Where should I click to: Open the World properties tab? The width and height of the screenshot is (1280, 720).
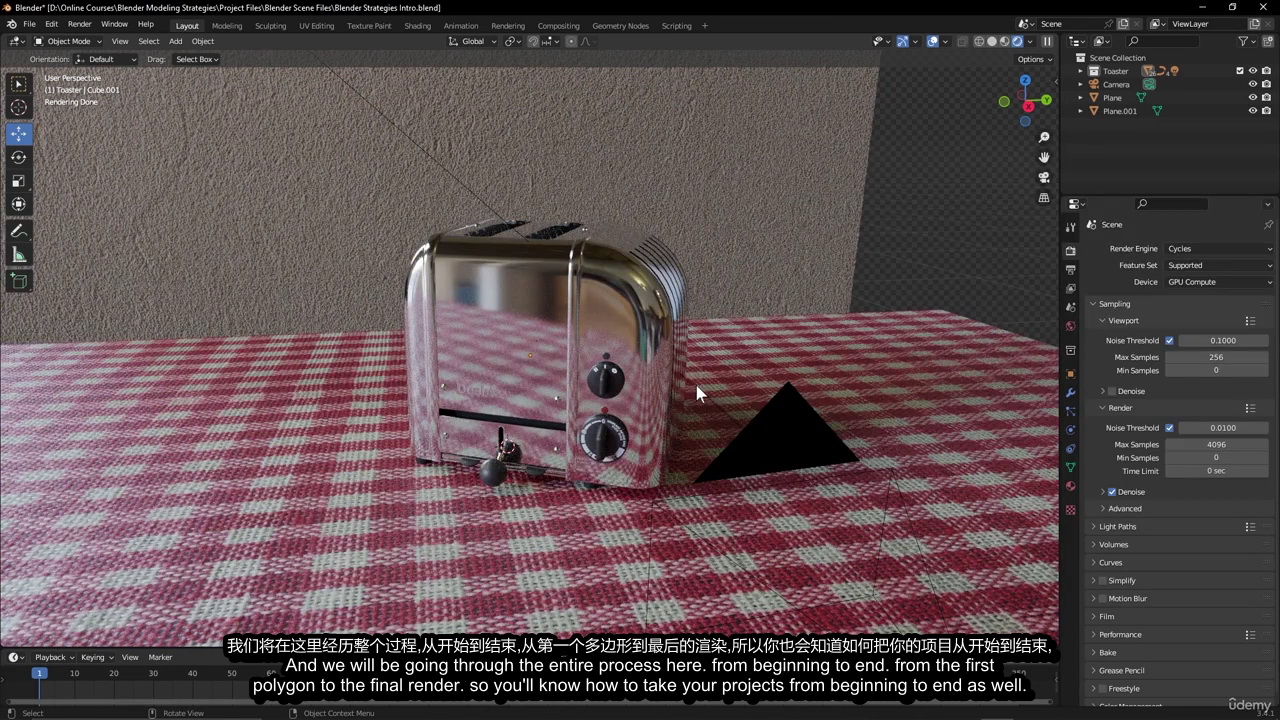(1071, 326)
